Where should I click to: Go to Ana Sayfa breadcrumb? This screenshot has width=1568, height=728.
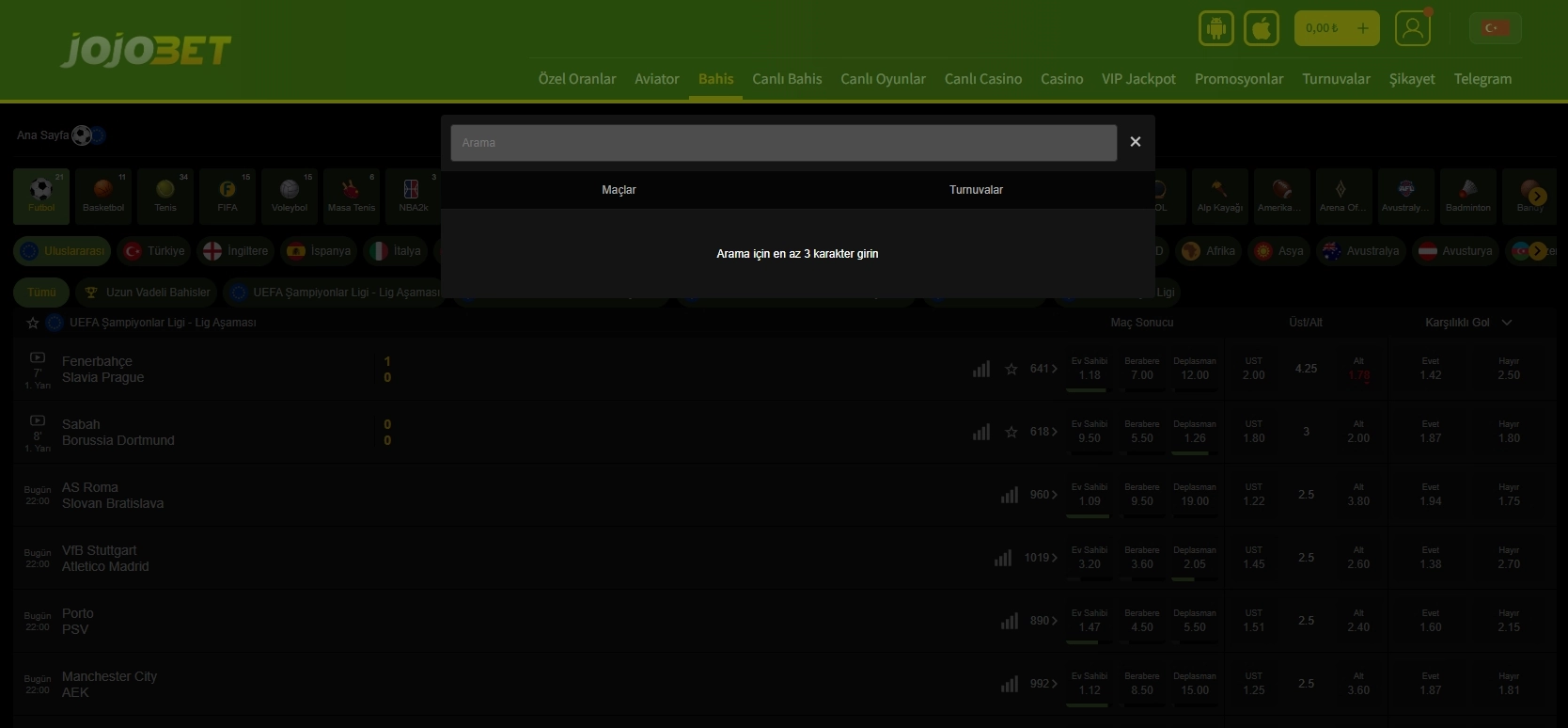point(42,135)
